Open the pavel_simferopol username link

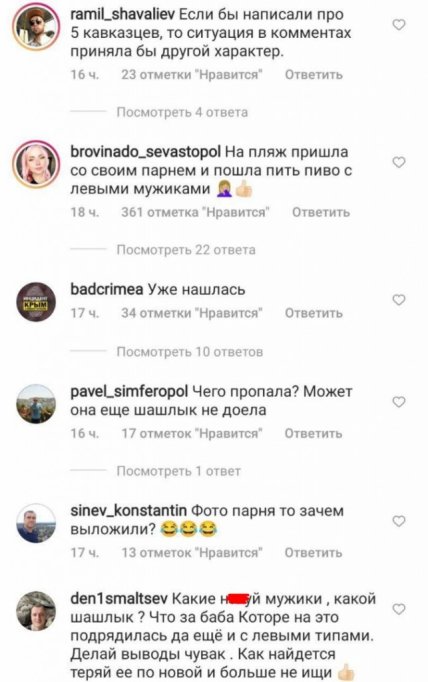click(129, 391)
